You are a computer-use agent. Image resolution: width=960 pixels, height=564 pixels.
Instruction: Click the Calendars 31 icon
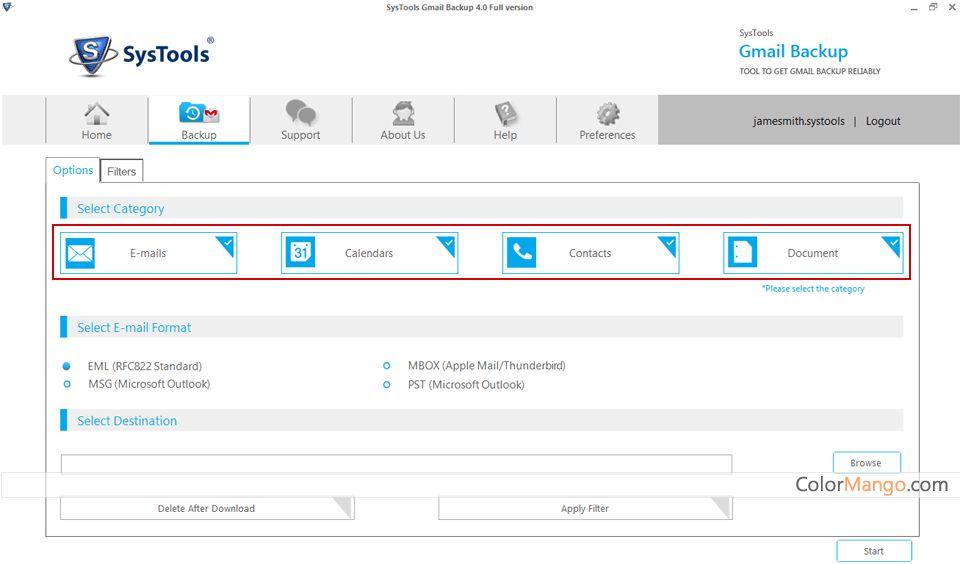(x=301, y=252)
